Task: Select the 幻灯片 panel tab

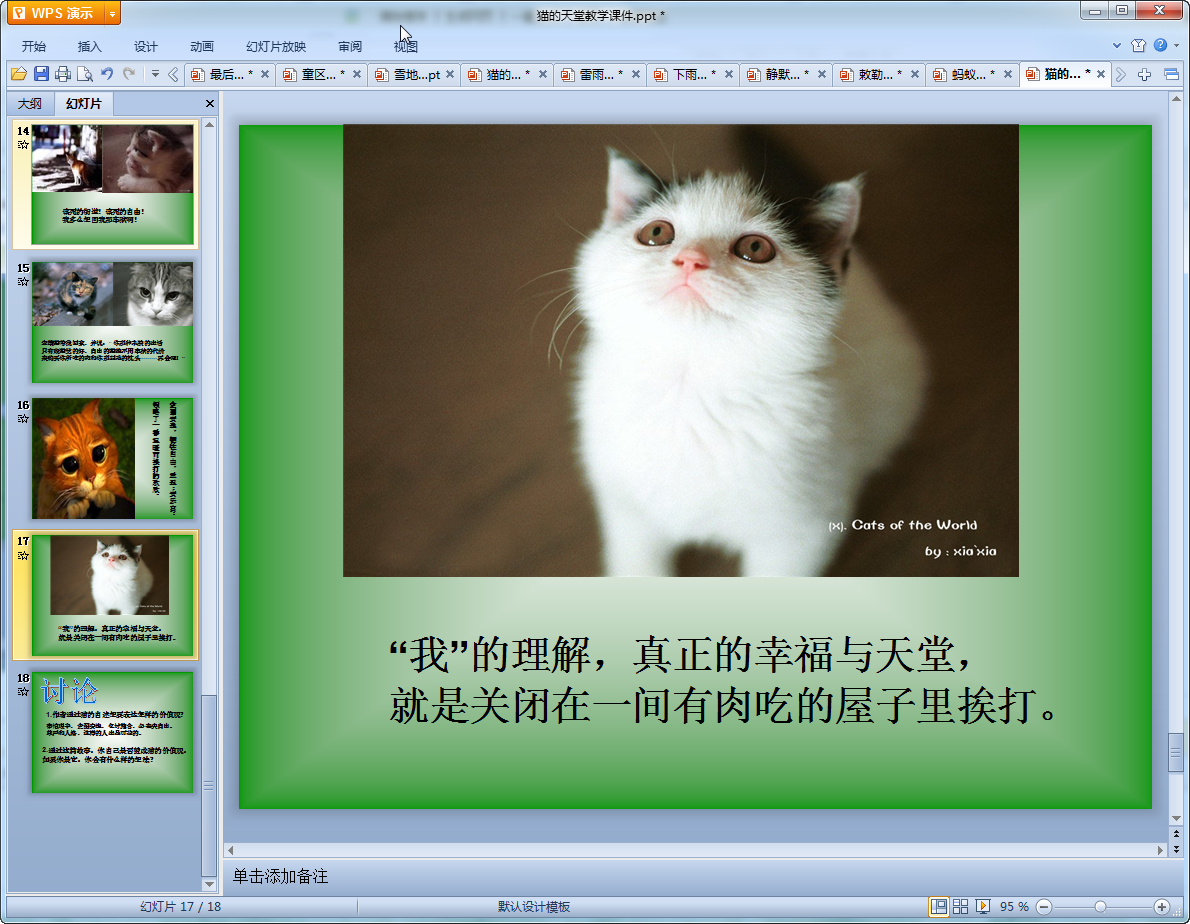Action: 83,103
